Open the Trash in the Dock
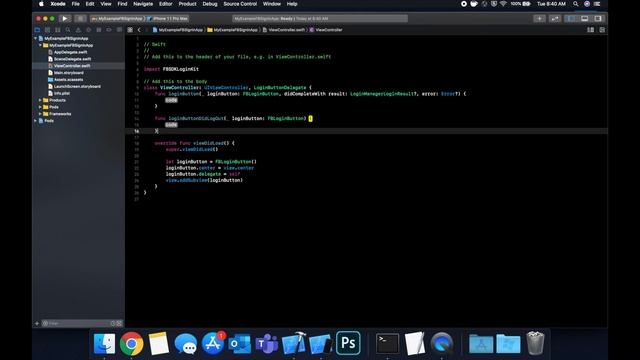The image size is (640, 360). pyautogui.click(x=535, y=343)
